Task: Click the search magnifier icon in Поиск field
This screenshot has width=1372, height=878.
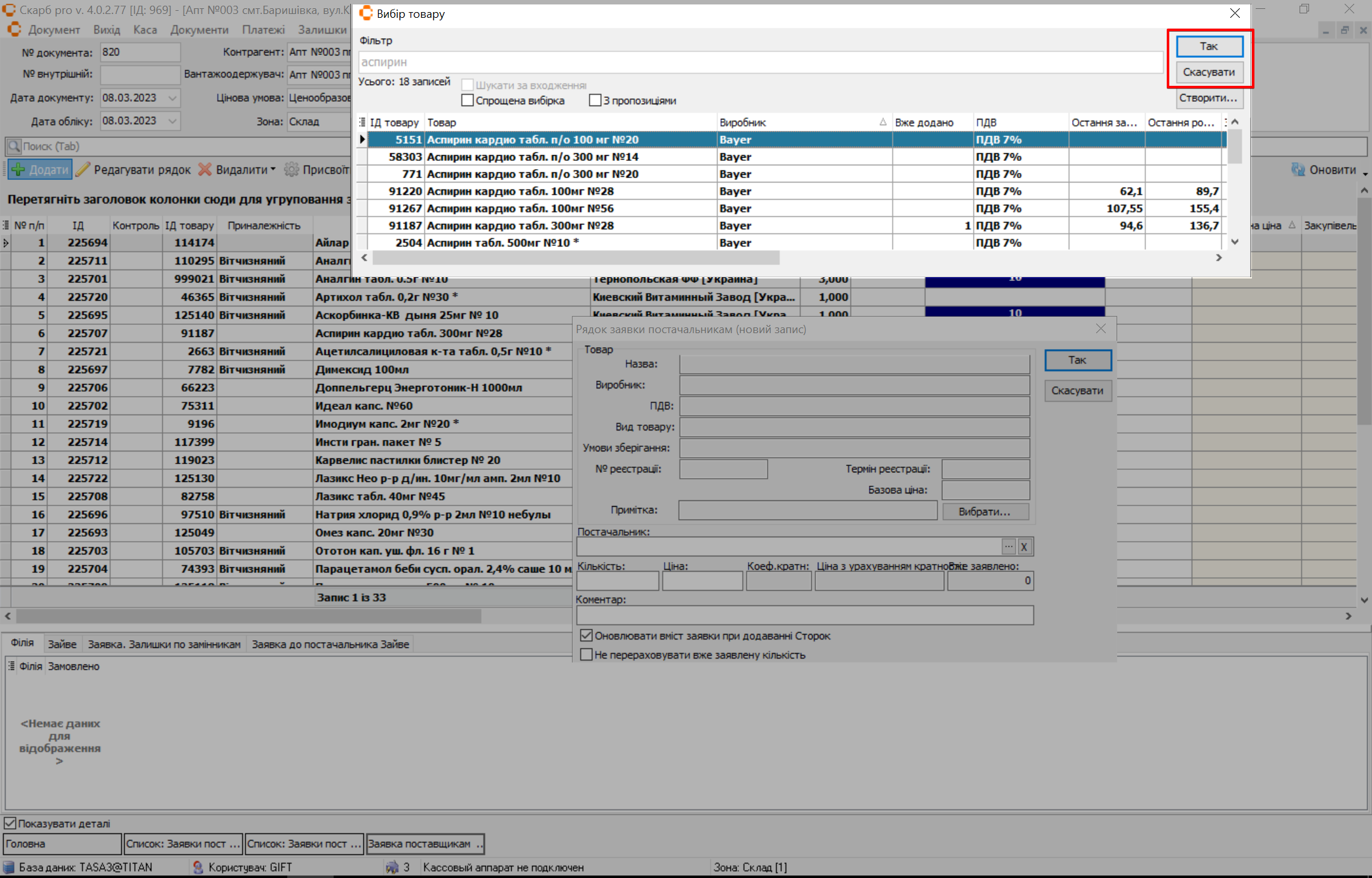Action: pyautogui.click(x=13, y=146)
